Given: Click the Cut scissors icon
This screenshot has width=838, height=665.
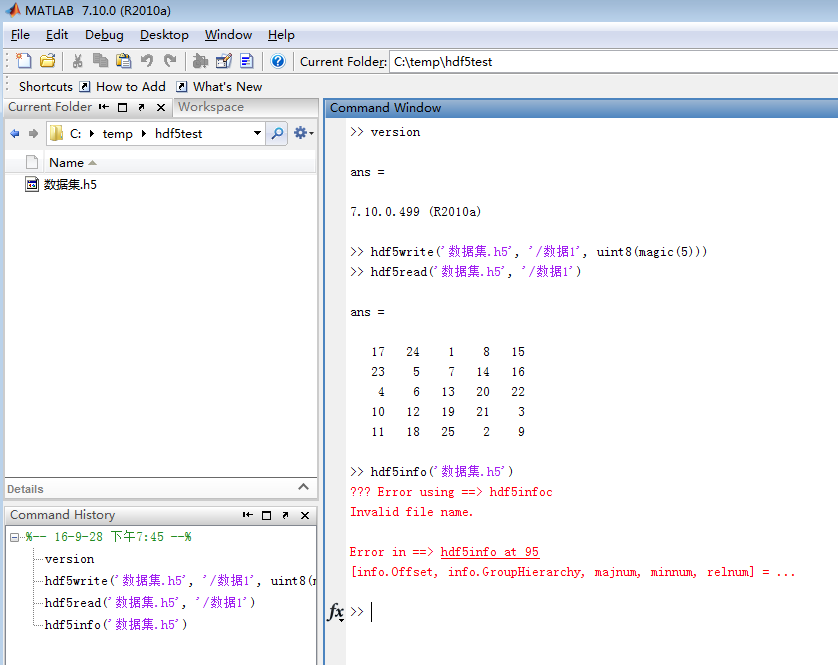Looking at the screenshot, I should 77,61.
